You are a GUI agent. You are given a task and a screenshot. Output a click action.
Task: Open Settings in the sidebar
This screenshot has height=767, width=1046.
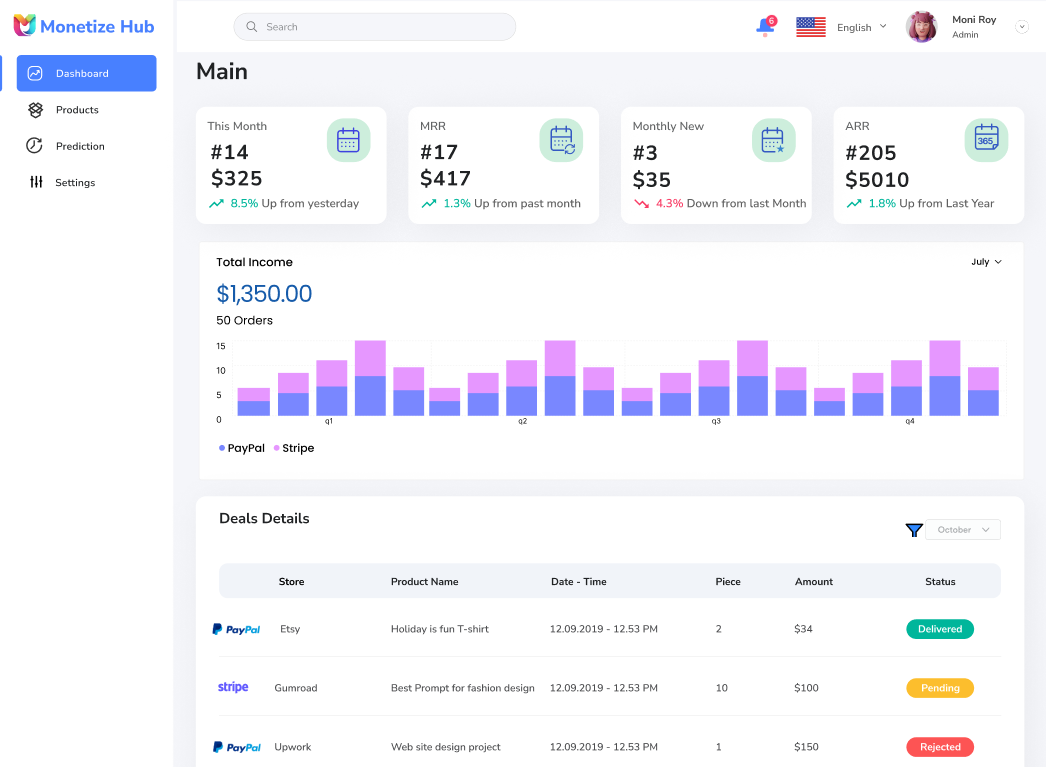(x=75, y=182)
